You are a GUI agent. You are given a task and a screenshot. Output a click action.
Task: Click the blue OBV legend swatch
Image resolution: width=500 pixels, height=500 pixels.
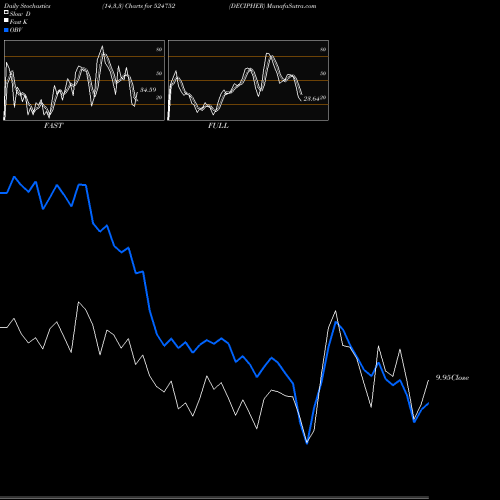[6, 30]
